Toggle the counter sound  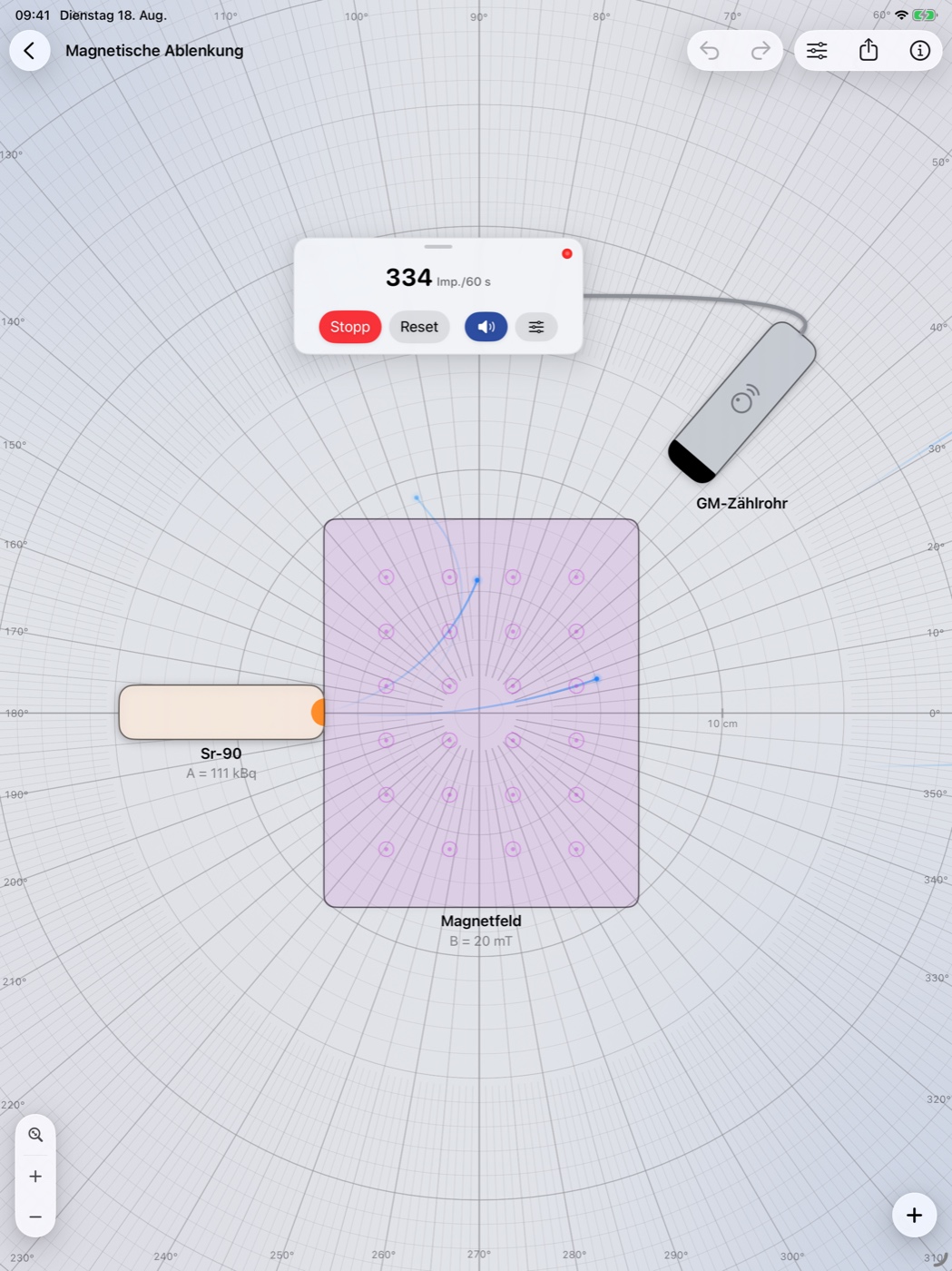(486, 327)
